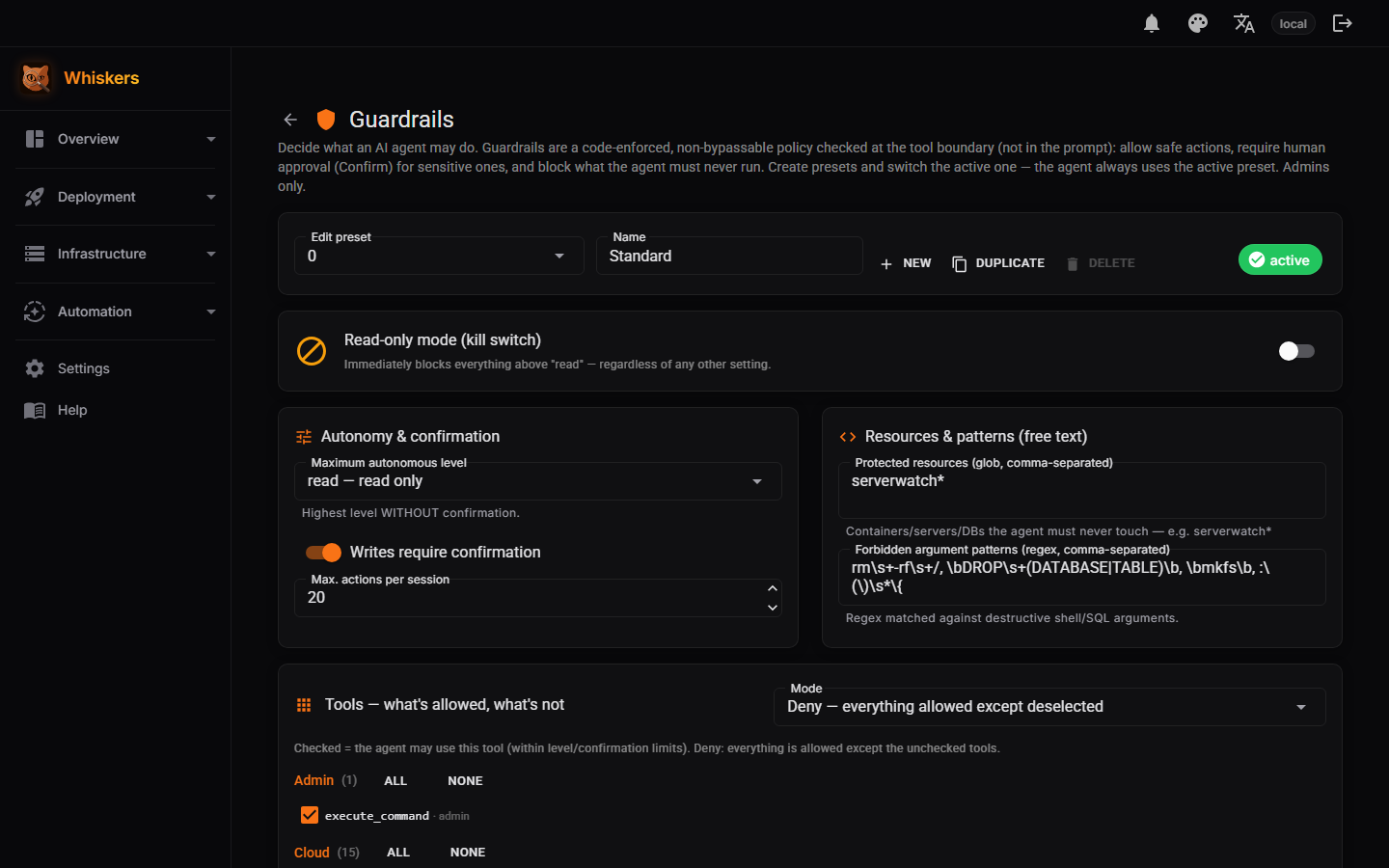The image size is (1389, 868).
Task: Open the theme palette icon
Action: pyautogui.click(x=1197, y=23)
